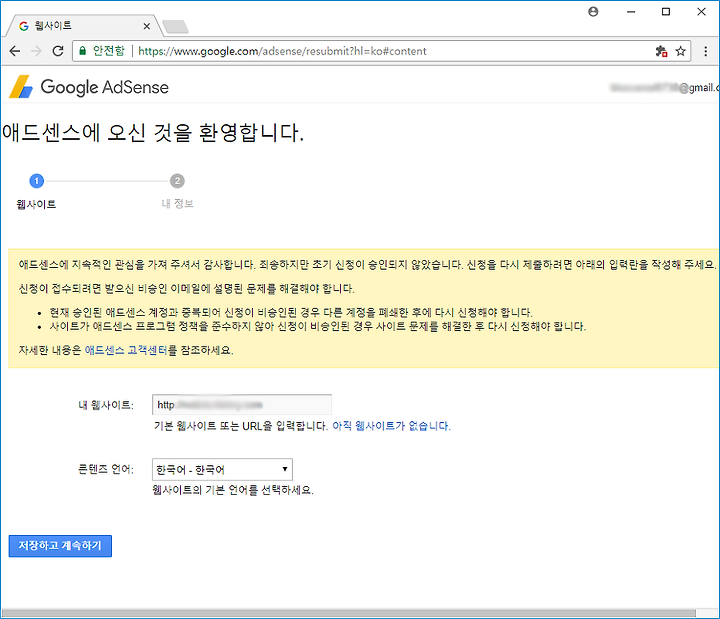
Task: Click the horizontal scrollbar at bottom
Action: coord(349,613)
